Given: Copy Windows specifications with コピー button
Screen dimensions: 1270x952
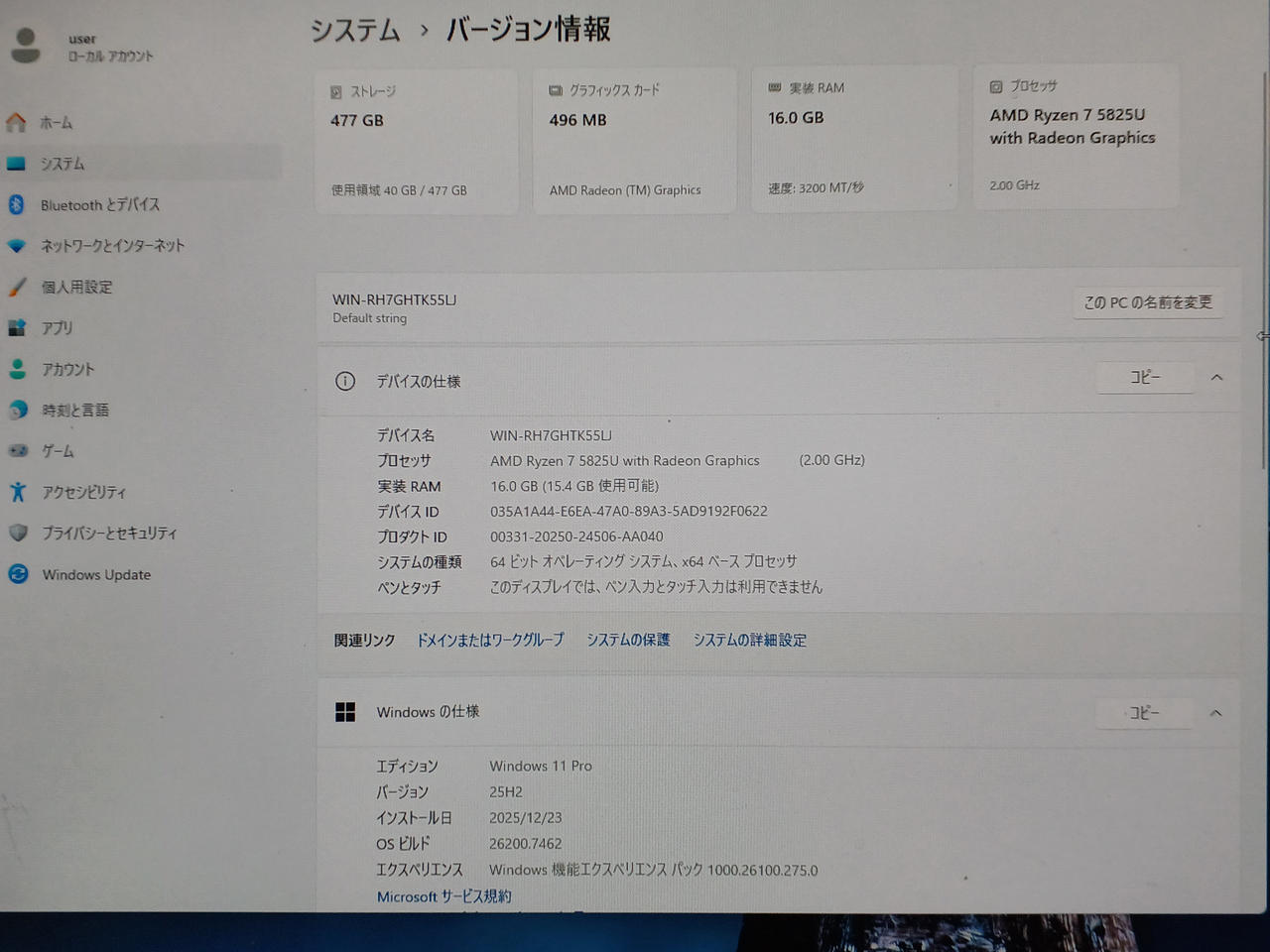Looking at the screenshot, I should pos(1144,713).
